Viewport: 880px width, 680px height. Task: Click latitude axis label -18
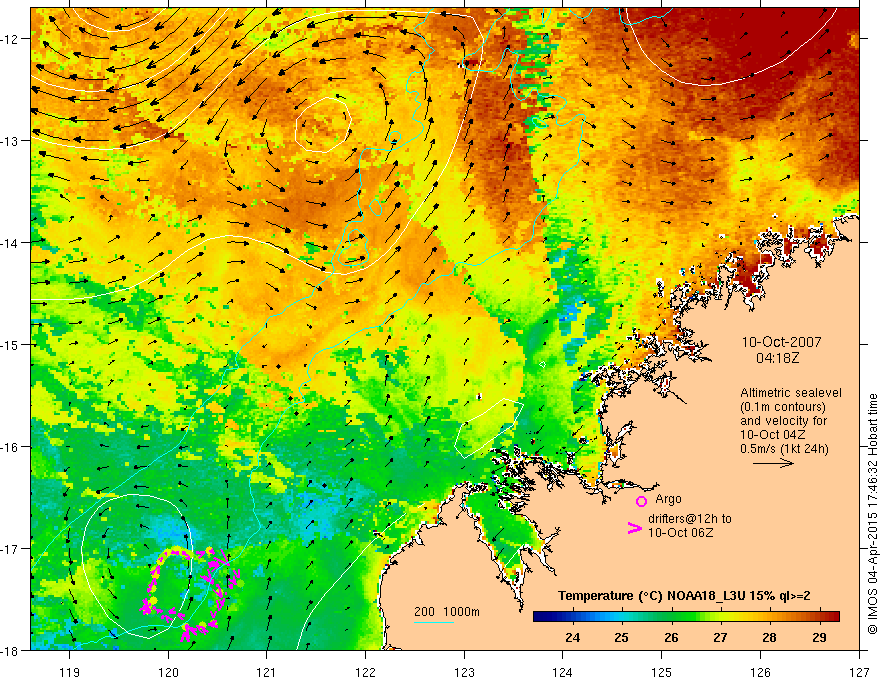click(x=10, y=650)
